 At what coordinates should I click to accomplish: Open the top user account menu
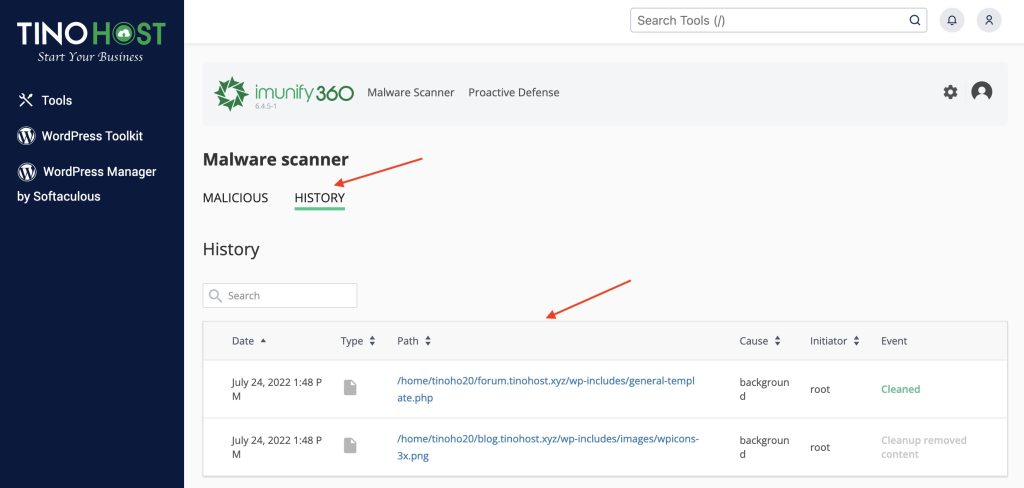989,20
